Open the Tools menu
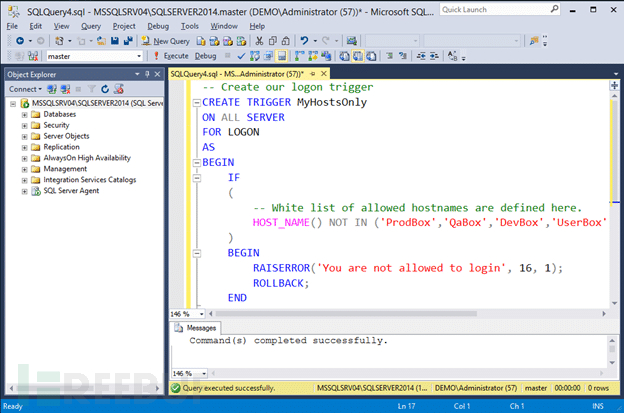The image size is (624, 413). 189,26
